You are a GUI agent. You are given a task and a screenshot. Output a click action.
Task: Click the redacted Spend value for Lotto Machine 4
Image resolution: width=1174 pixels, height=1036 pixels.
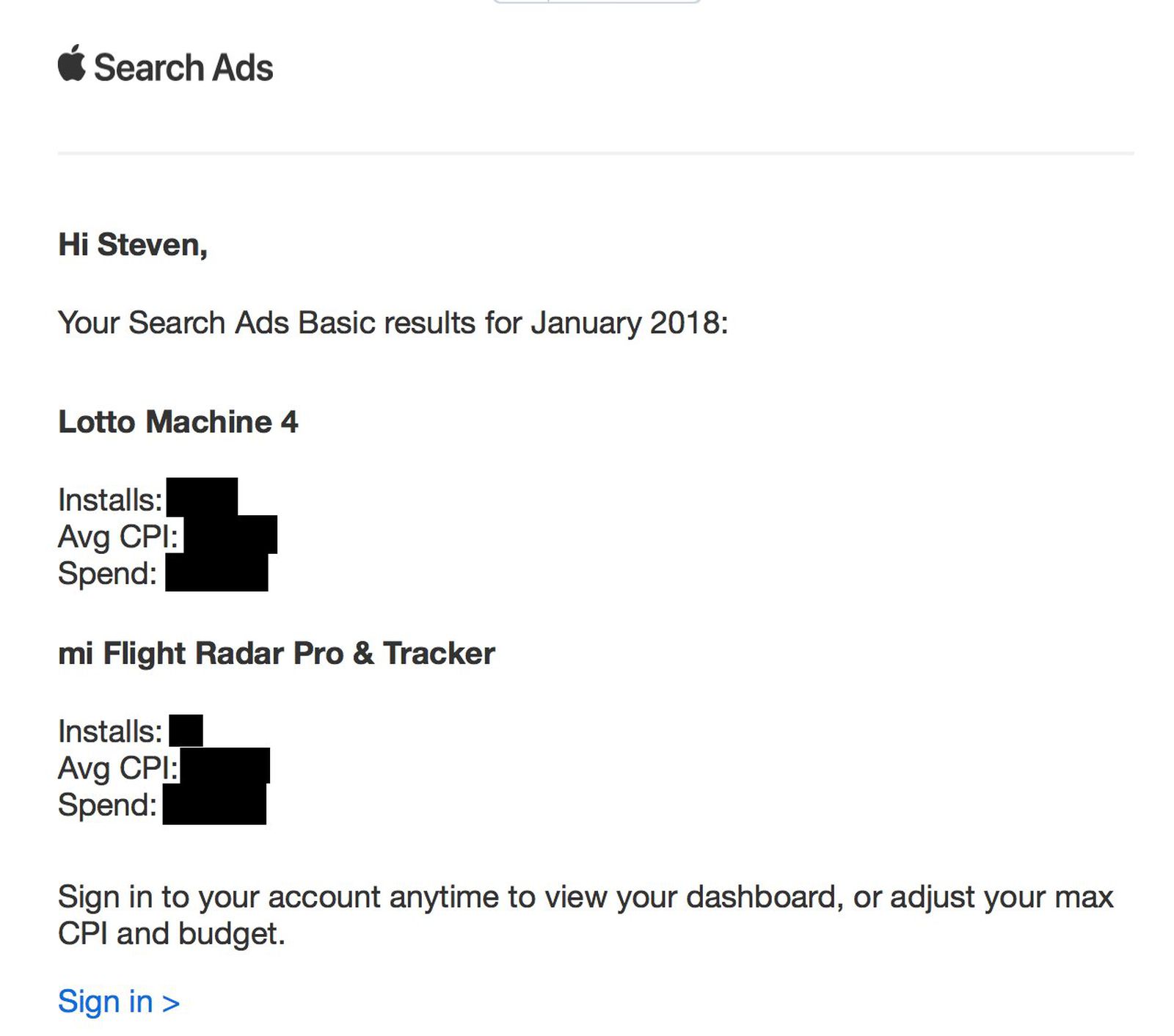(216, 573)
